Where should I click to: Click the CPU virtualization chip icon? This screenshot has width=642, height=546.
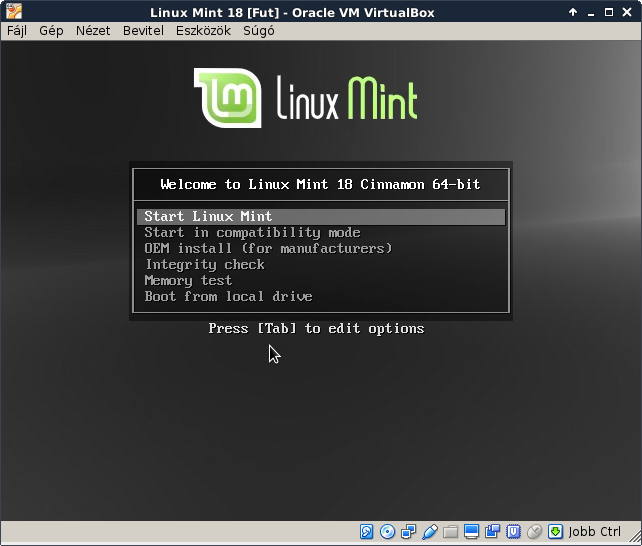point(513,532)
